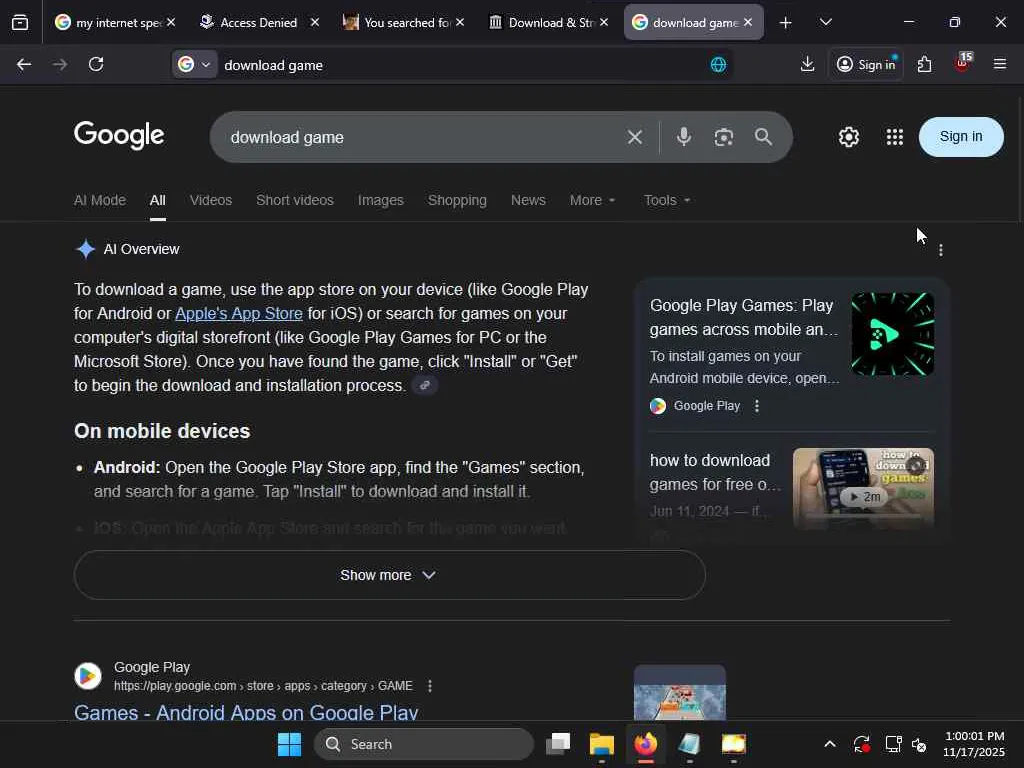
Task: Expand AI Overview with Show more
Action: click(390, 575)
